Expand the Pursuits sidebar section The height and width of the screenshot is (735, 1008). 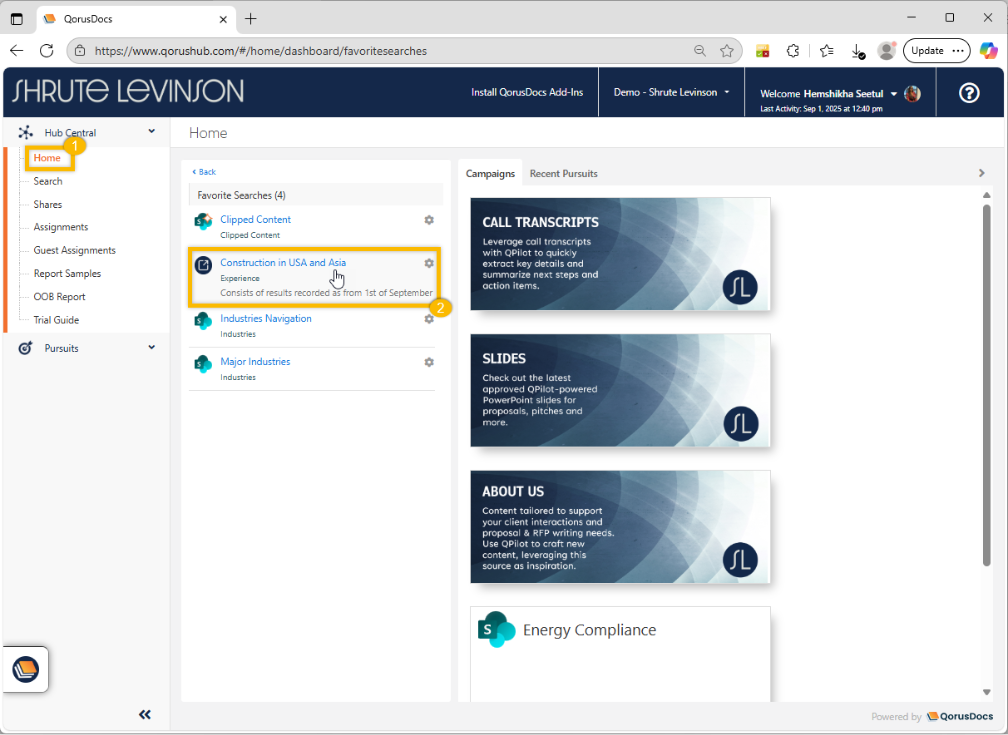pyautogui.click(x=152, y=348)
